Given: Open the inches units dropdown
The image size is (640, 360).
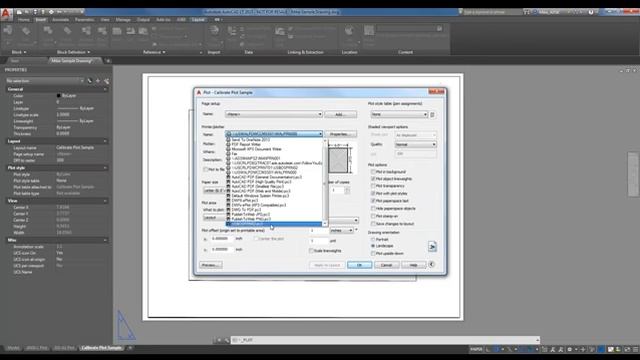Looking at the screenshot, I should (x=342, y=231).
